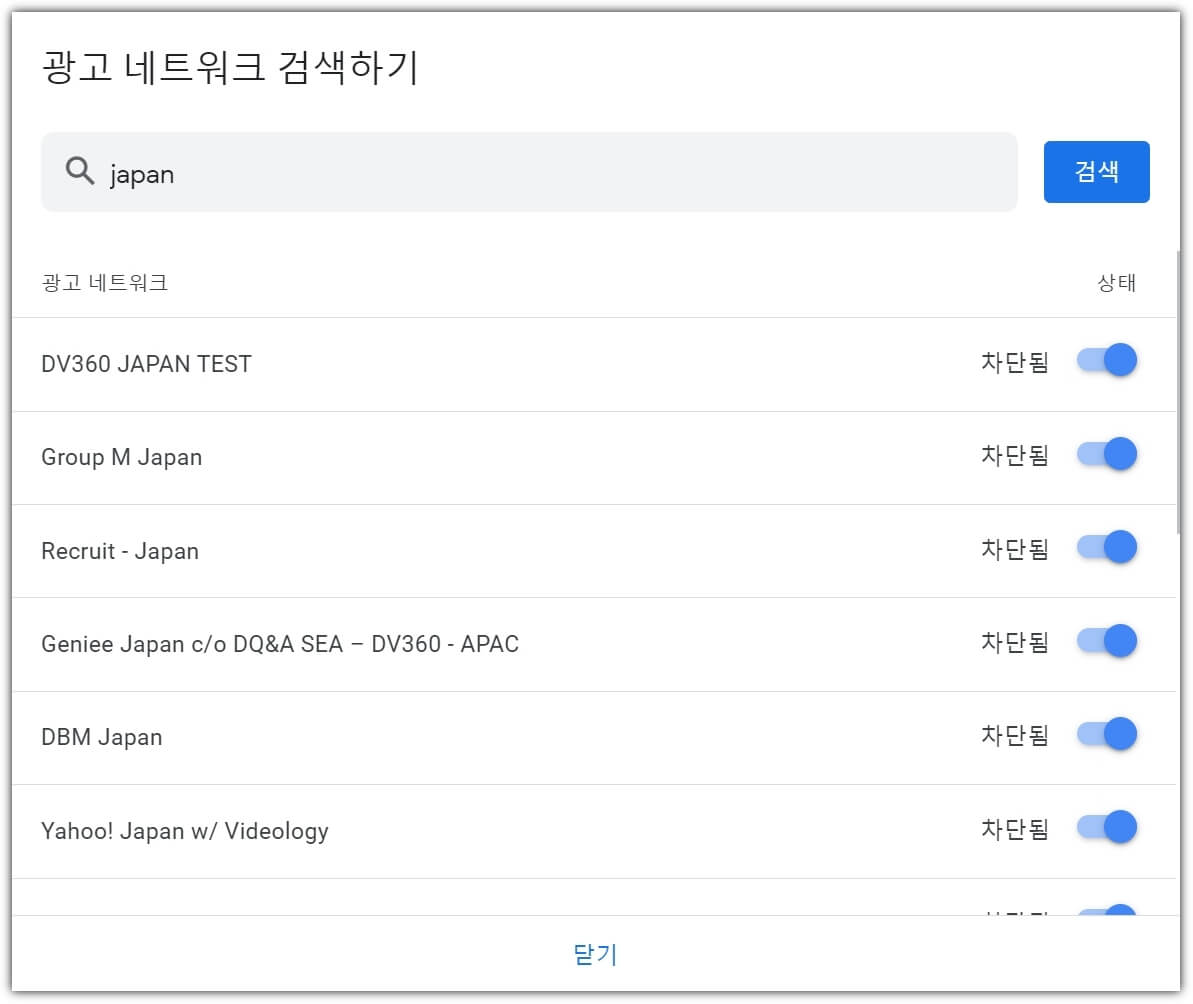Toggle Yahoo! Japan w/ Videology blocking
Viewport: 1193px width, 1004px height.
coord(1106,827)
